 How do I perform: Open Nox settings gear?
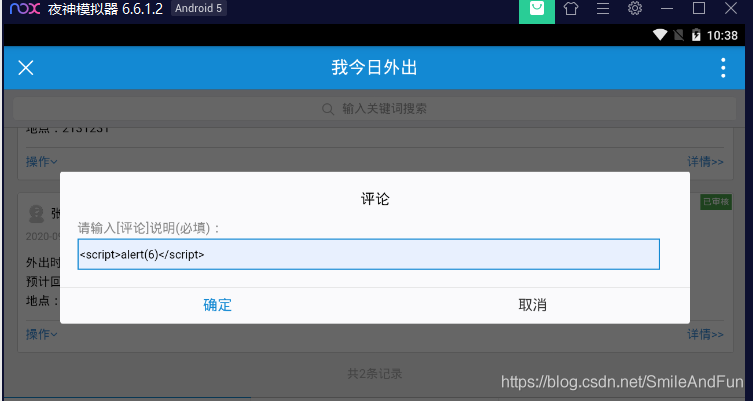click(635, 8)
